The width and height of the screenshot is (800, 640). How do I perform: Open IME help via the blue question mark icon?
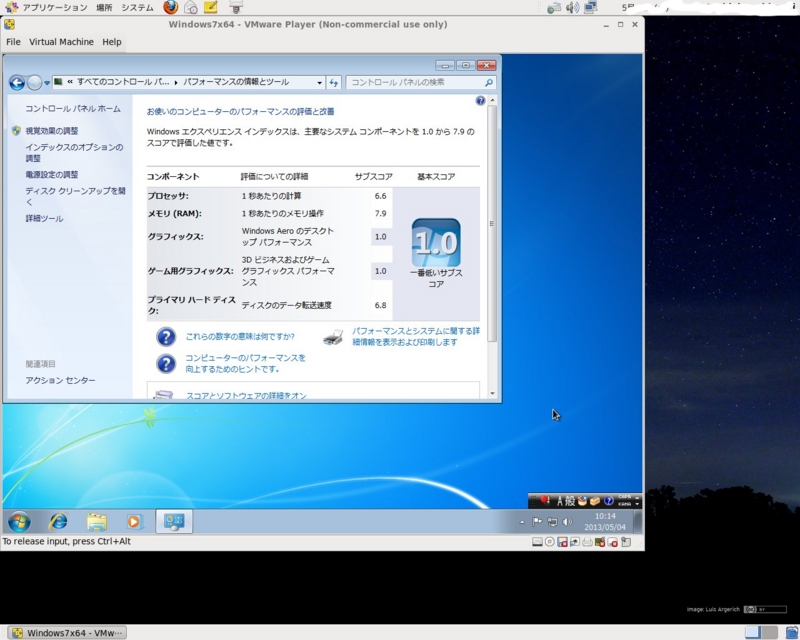pos(609,500)
